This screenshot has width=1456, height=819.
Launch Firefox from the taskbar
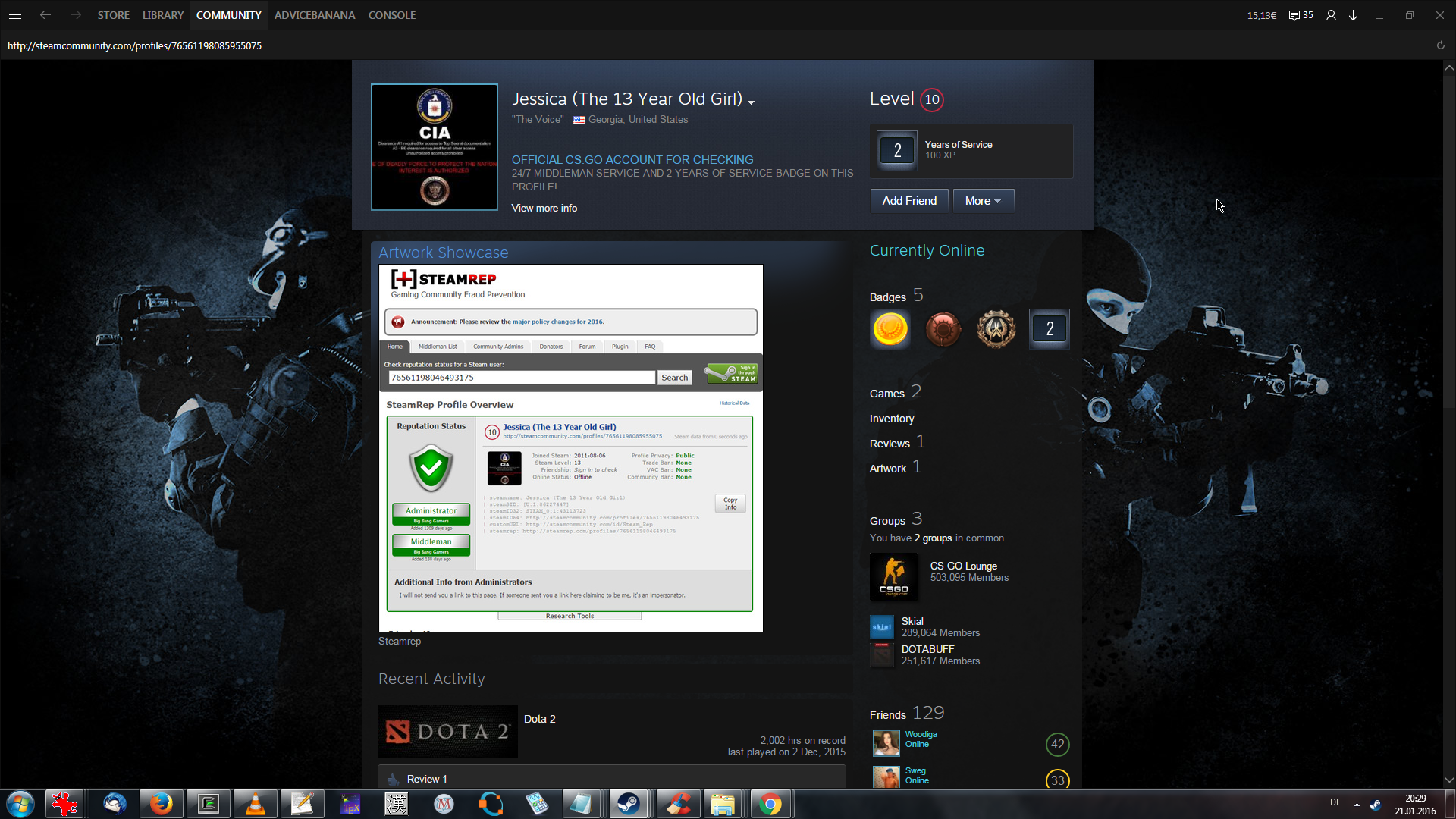coord(161,804)
